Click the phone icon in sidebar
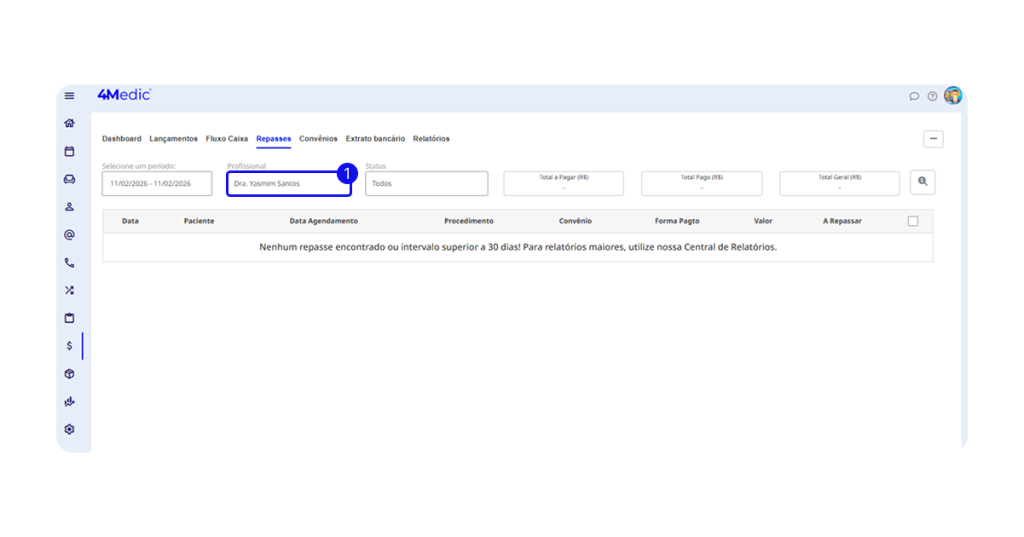This screenshot has width=1024, height=537. click(69, 263)
